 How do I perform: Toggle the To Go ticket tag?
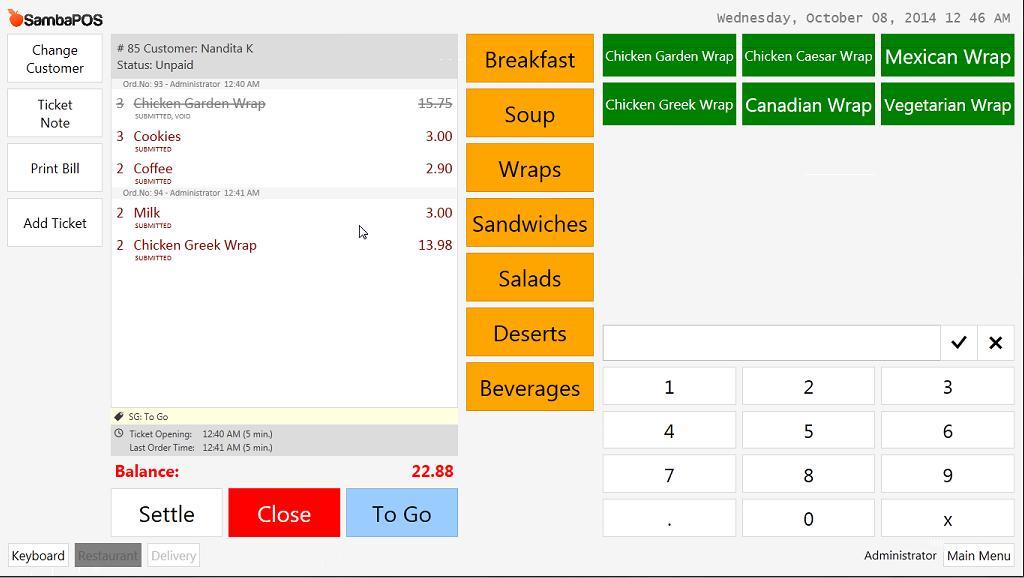401,513
